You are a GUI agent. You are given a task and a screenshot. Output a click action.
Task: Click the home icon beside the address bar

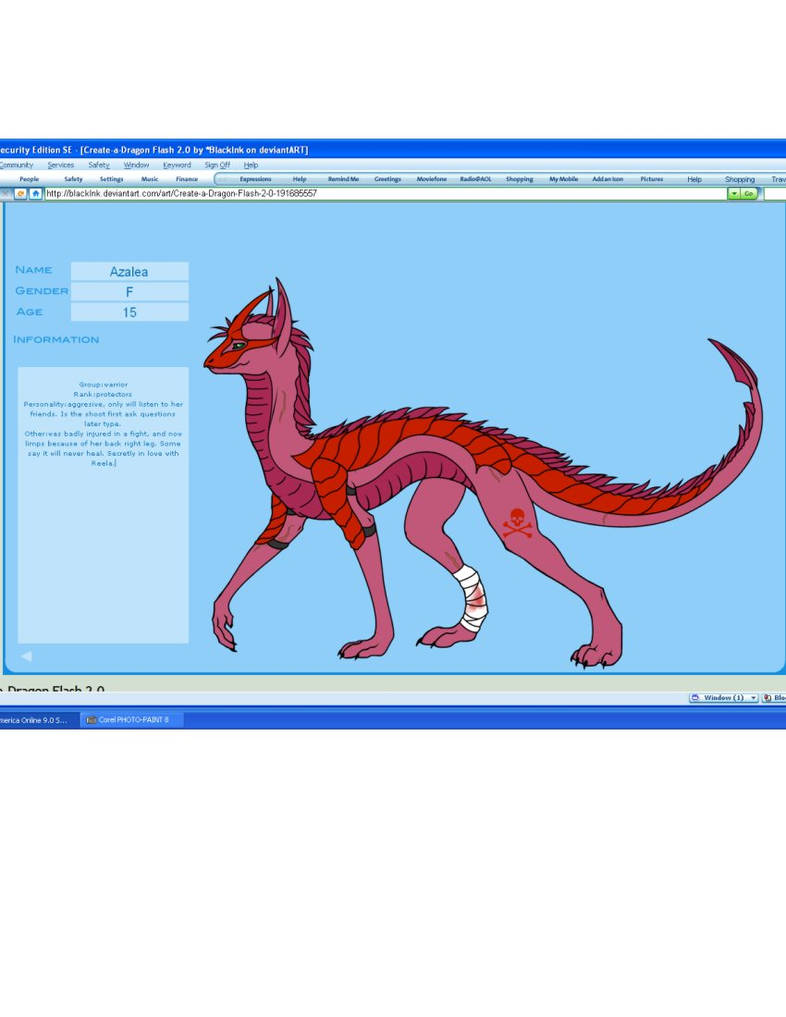pyautogui.click(x=36, y=194)
